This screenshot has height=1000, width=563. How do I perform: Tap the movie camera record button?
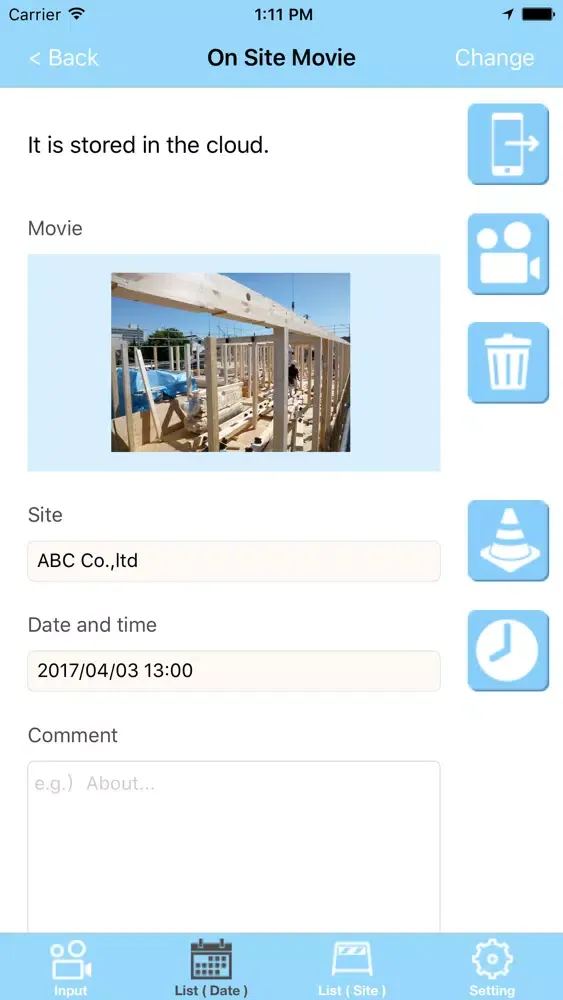(x=508, y=254)
